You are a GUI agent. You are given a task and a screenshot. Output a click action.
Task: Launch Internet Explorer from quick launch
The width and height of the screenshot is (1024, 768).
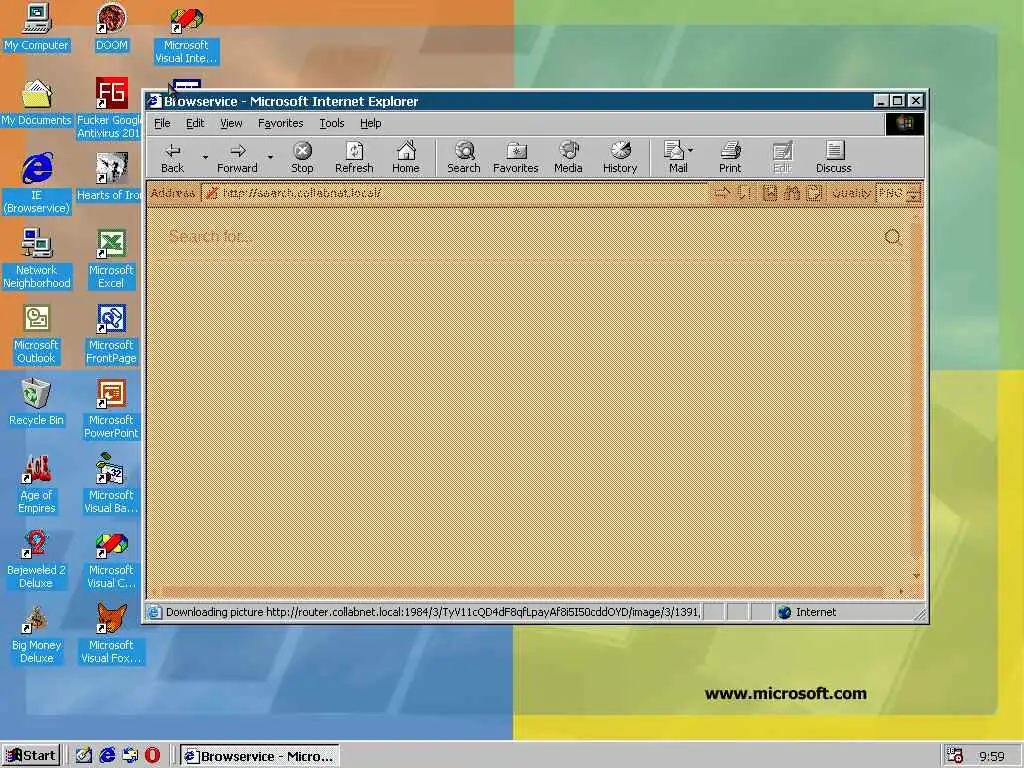pyautogui.click(x=107, y=756)
